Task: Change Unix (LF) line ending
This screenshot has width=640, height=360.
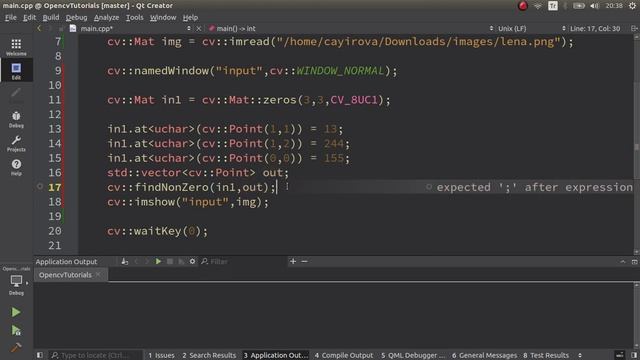Action: point(511,28)
